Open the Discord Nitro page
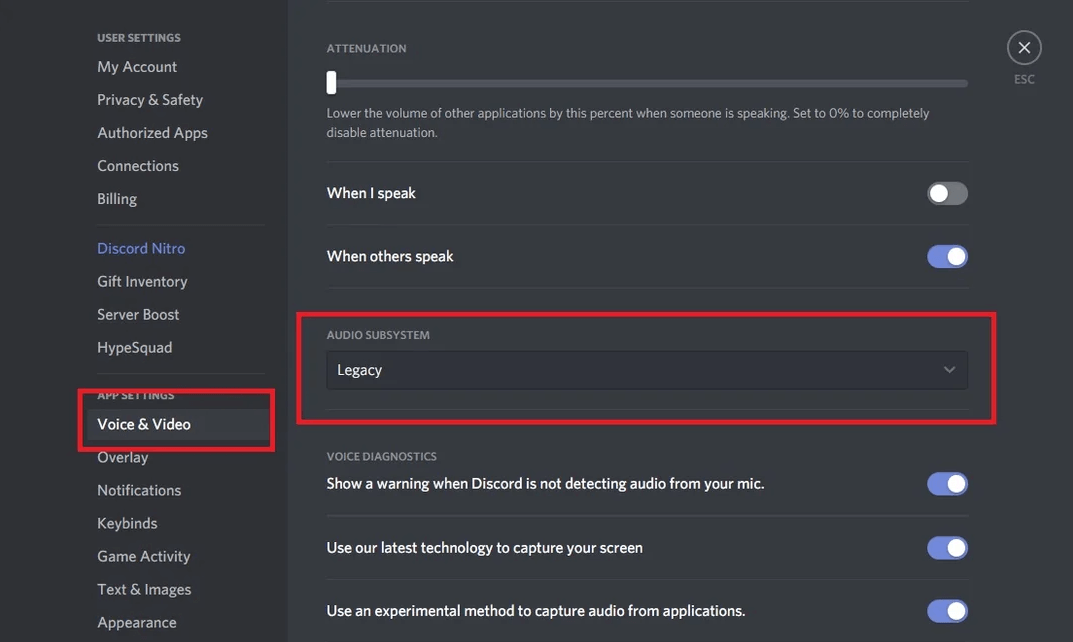The image size is (1073, 642). coord(141,248)
